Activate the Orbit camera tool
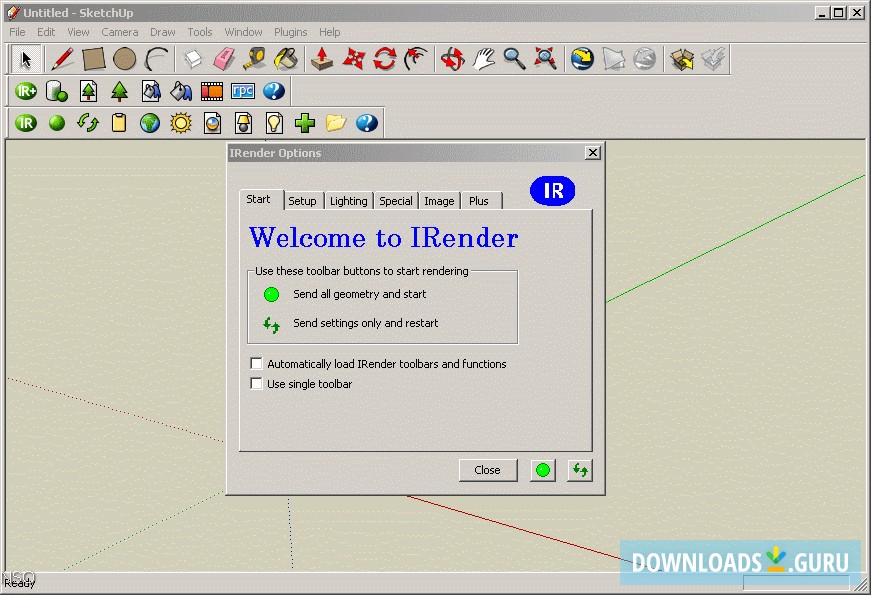The image size is (871, 595). pyautogui.click(x=453, y=59)
